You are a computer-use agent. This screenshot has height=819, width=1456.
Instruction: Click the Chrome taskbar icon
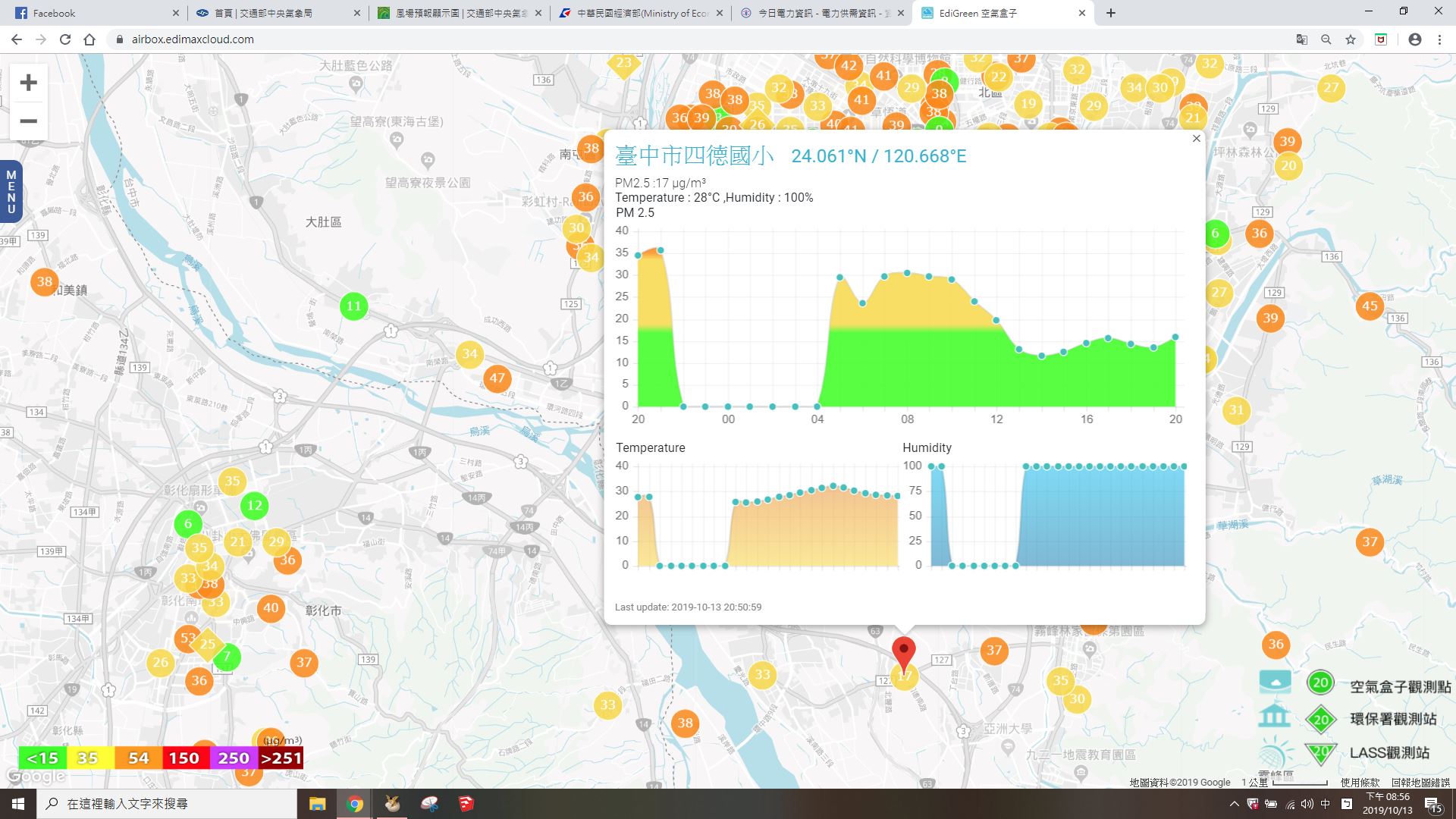click(355, 804)
